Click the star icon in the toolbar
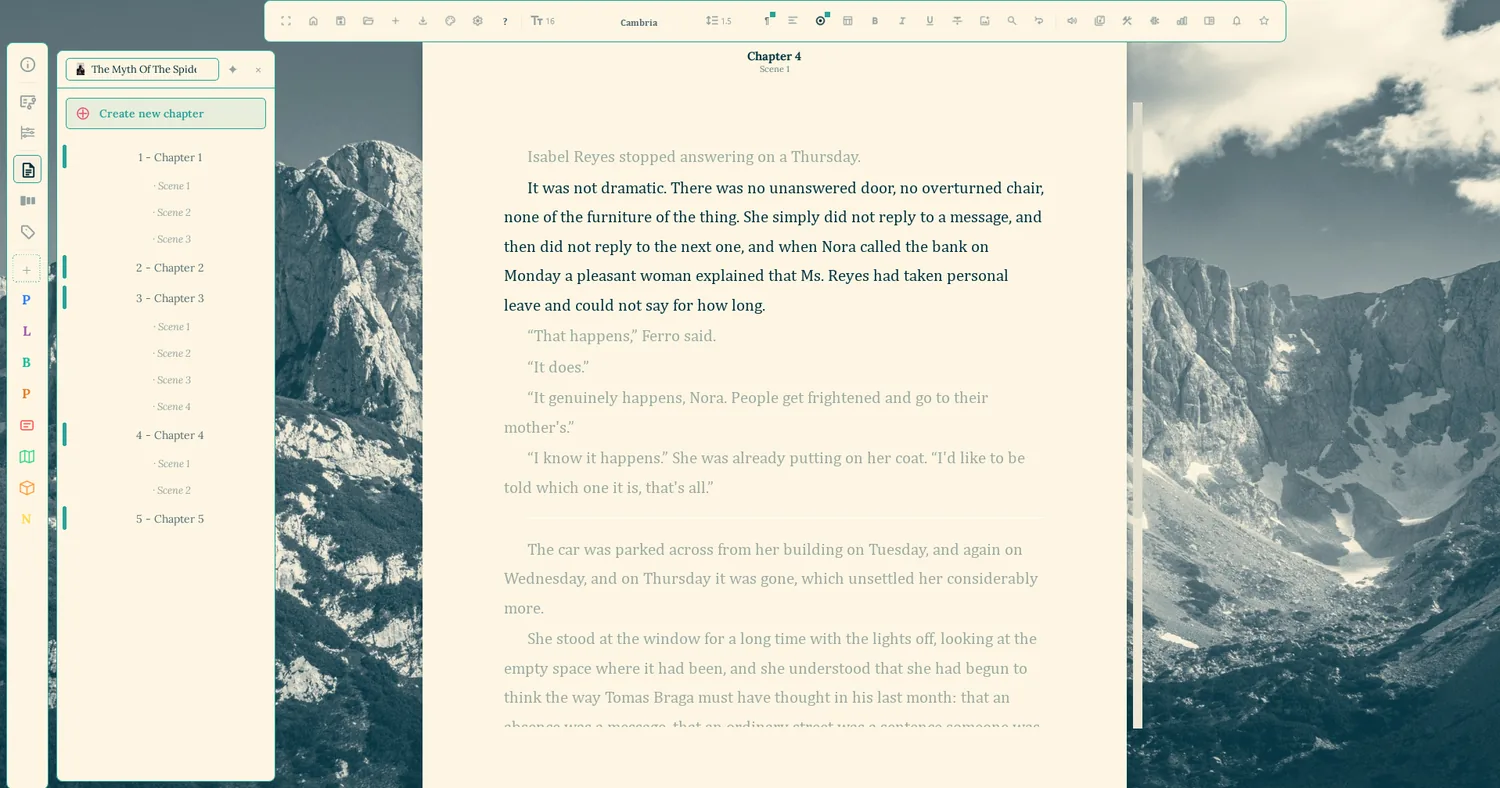 (1264, 21)
